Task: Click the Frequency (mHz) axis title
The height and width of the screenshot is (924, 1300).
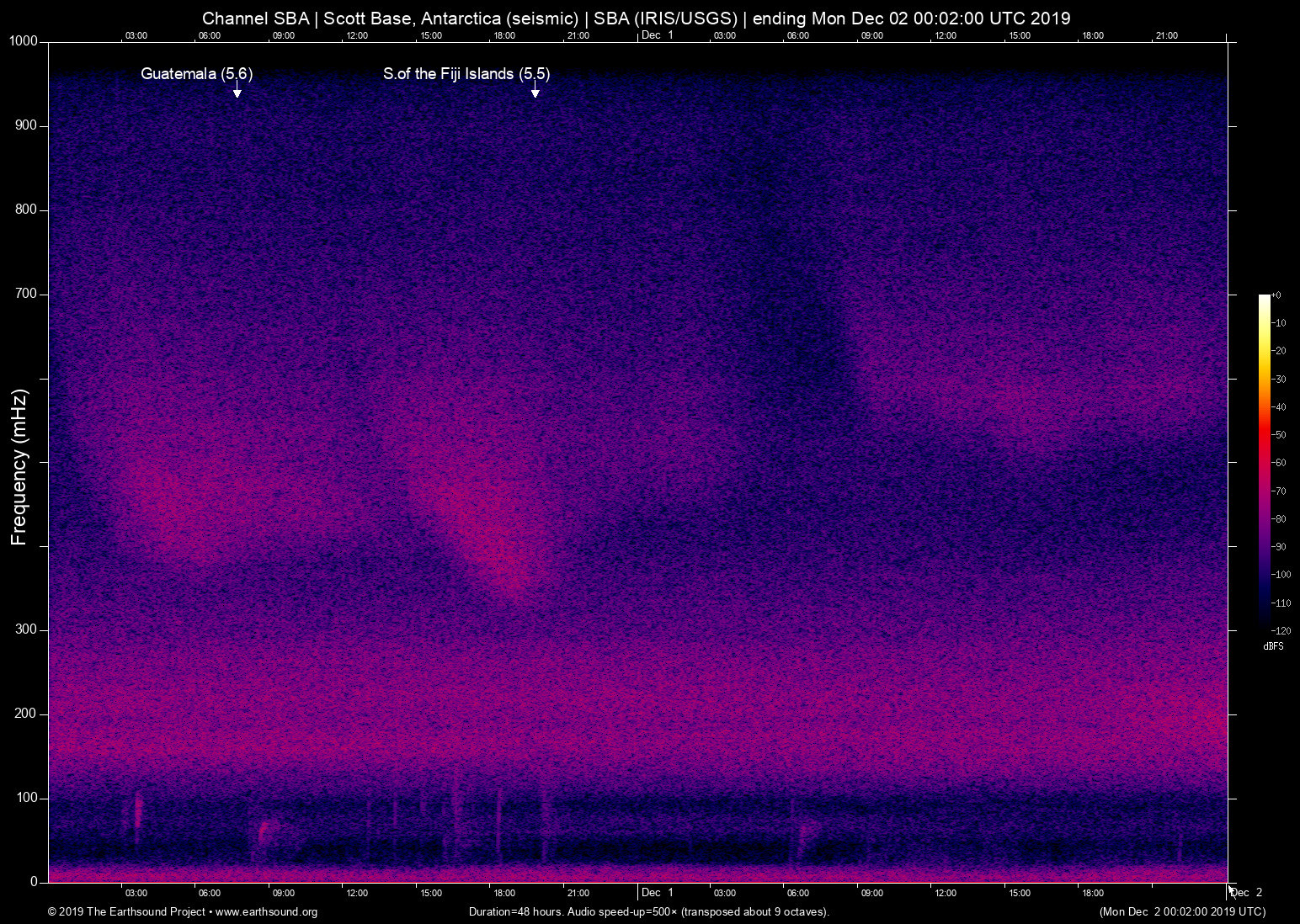Action: [x=19, y=467]
